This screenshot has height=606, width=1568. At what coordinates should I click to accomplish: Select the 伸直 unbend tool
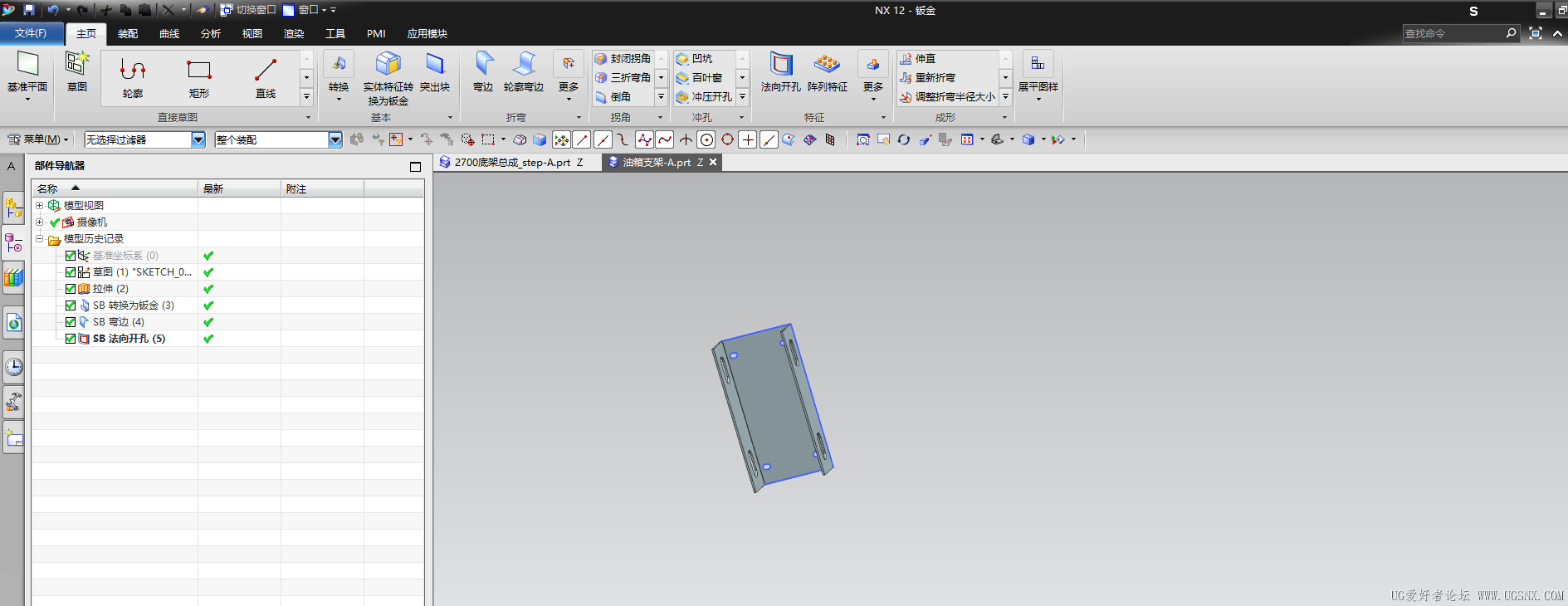918,59
